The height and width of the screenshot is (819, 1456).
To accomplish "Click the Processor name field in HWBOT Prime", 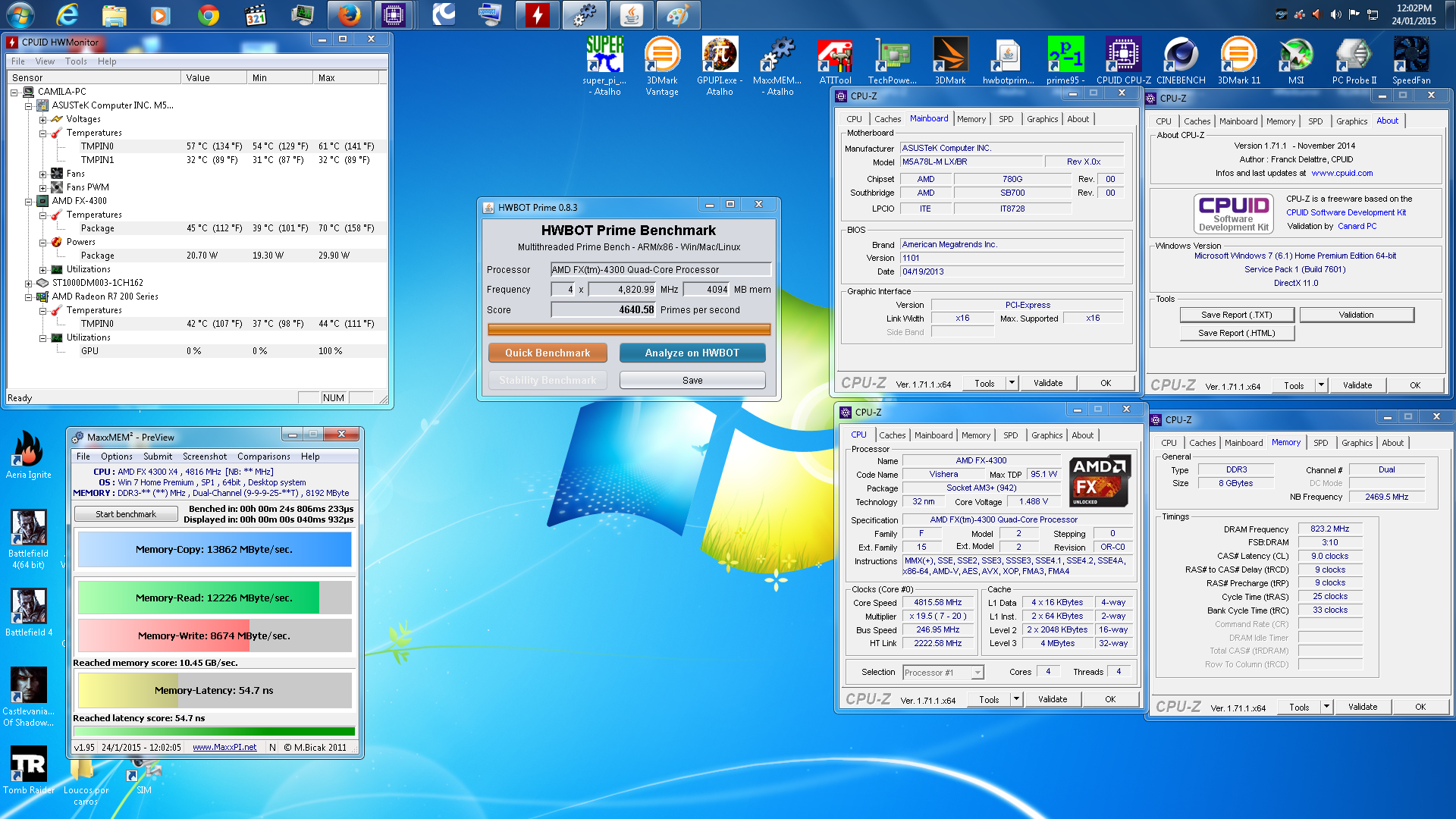I will coord(661,269).
